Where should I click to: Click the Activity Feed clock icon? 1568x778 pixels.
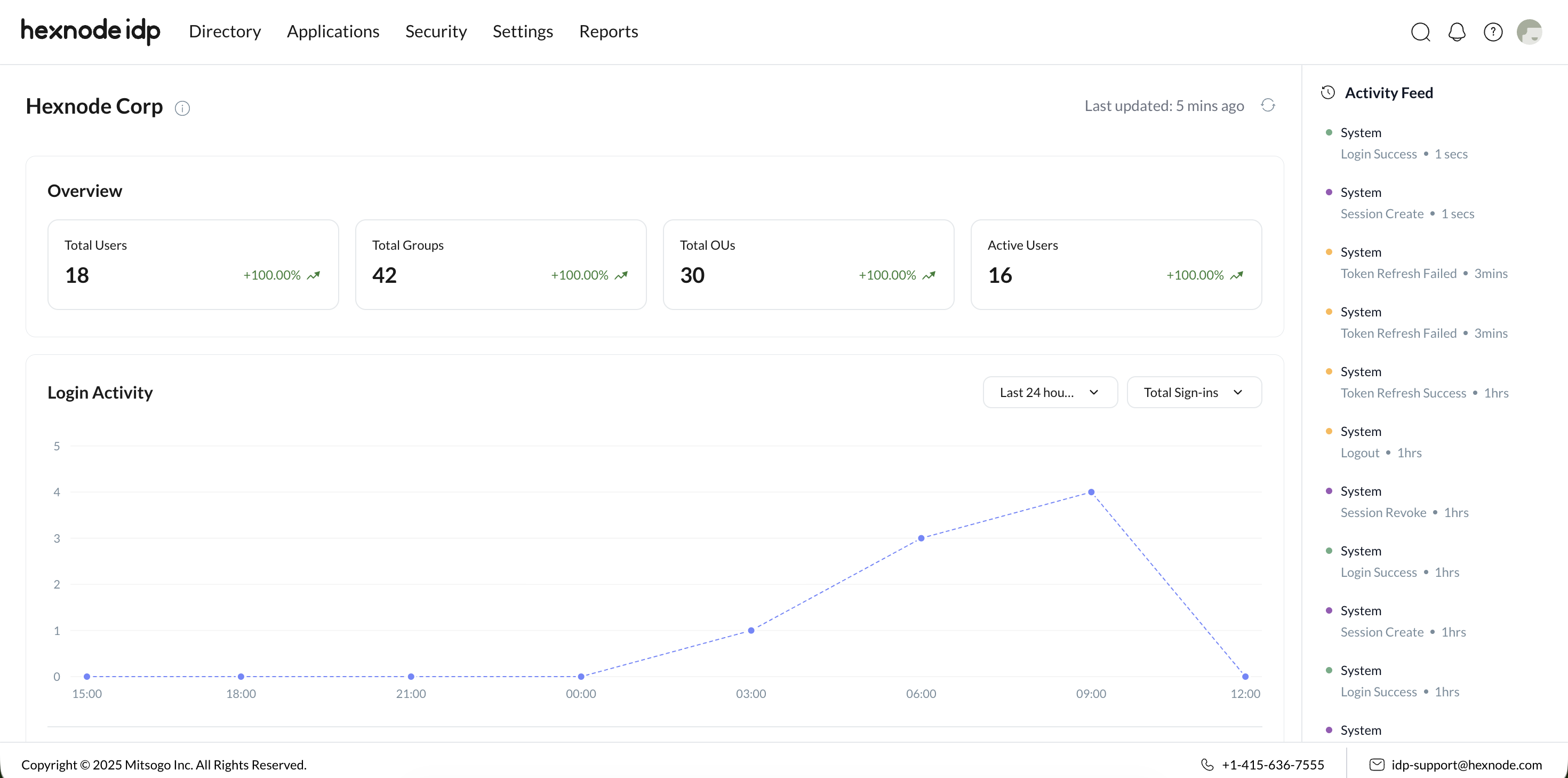(x=1328, y=93)
